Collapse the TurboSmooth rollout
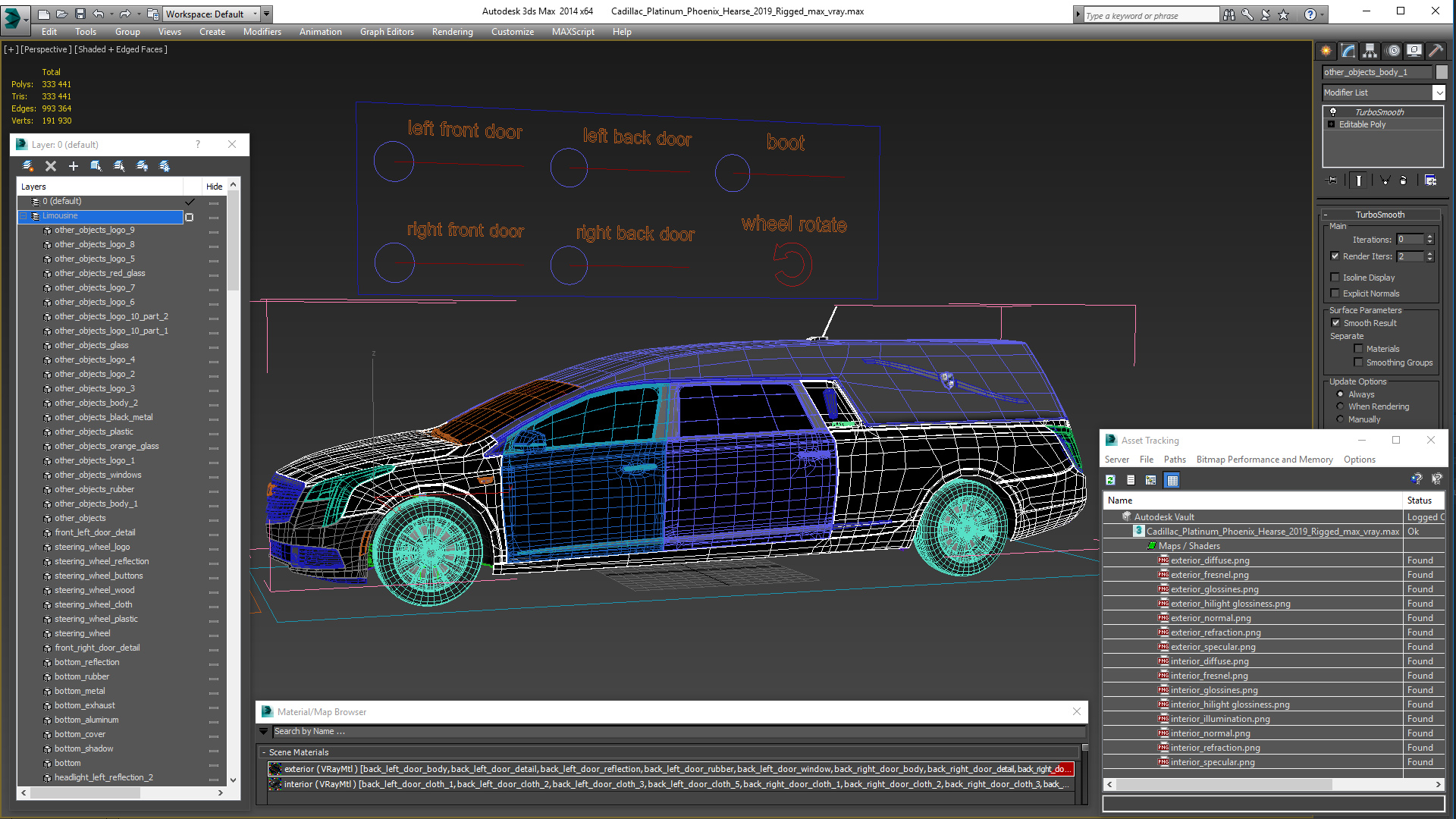The image size is (1456, 819). click(1325, 215)
